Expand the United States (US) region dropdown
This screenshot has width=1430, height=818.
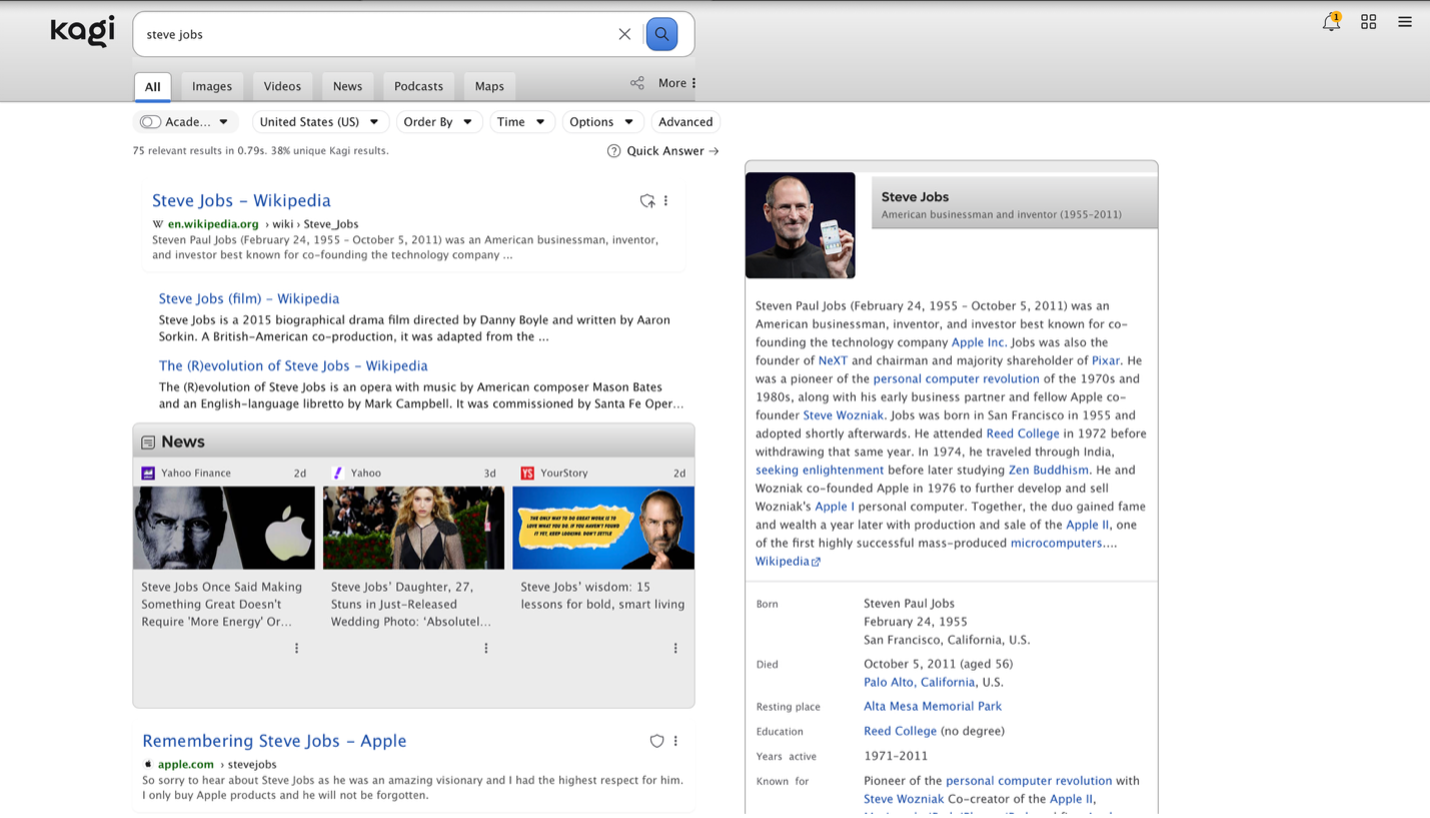pos(318,122)
